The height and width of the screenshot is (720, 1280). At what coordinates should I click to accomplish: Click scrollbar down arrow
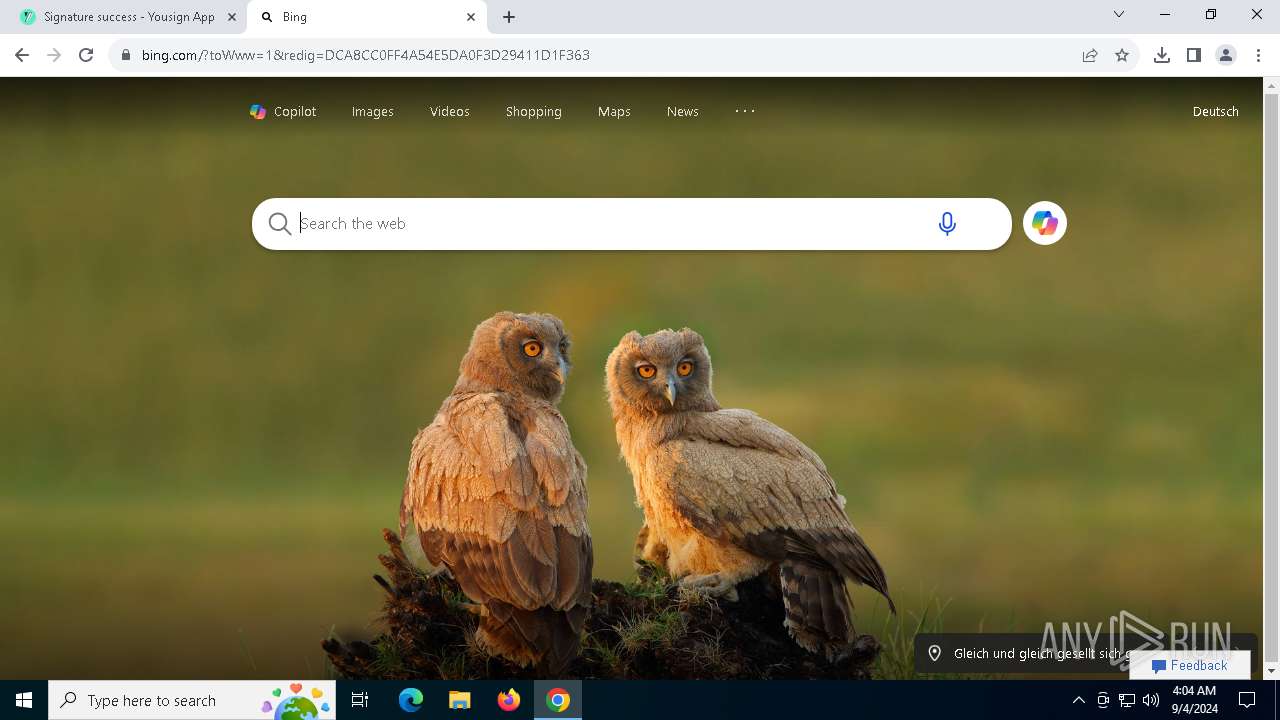pos(1271,671)
